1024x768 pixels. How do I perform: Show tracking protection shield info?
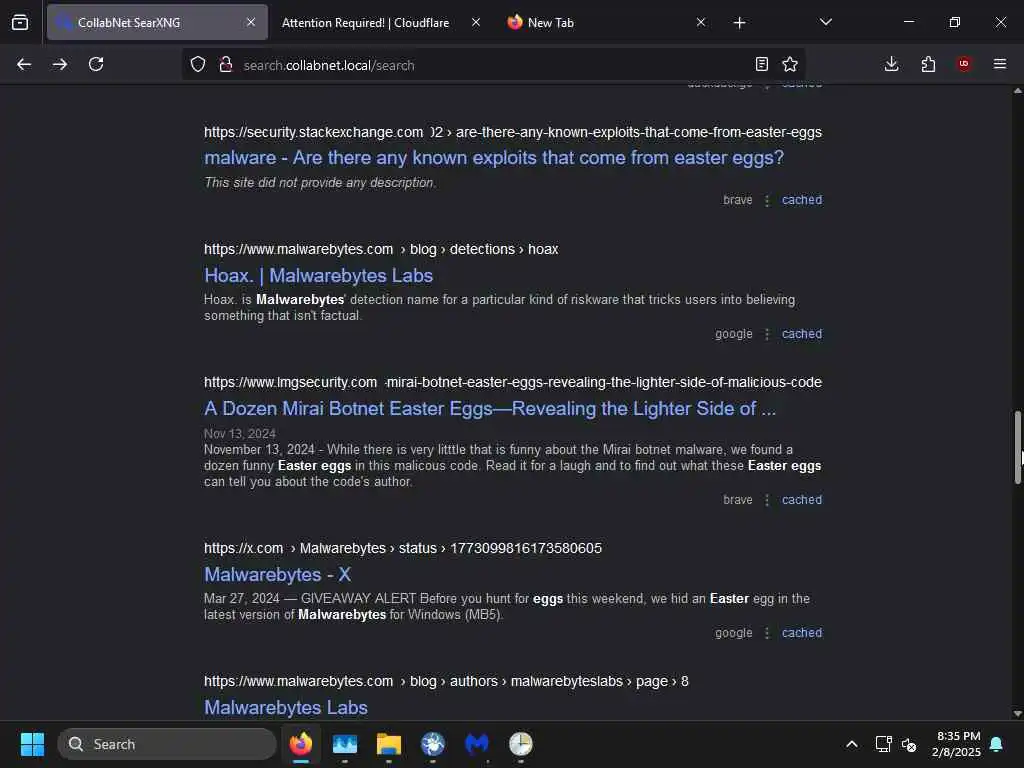(x=198, y=64)
